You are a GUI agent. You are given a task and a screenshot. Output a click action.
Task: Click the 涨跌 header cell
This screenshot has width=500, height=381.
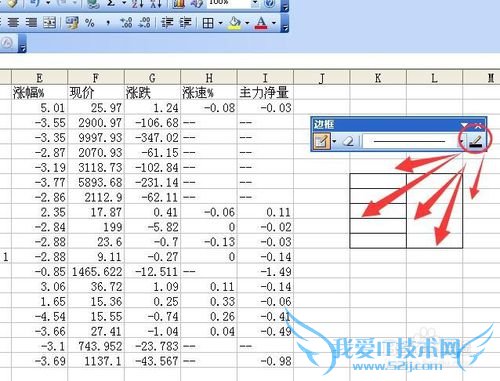(x=152, y=93)
